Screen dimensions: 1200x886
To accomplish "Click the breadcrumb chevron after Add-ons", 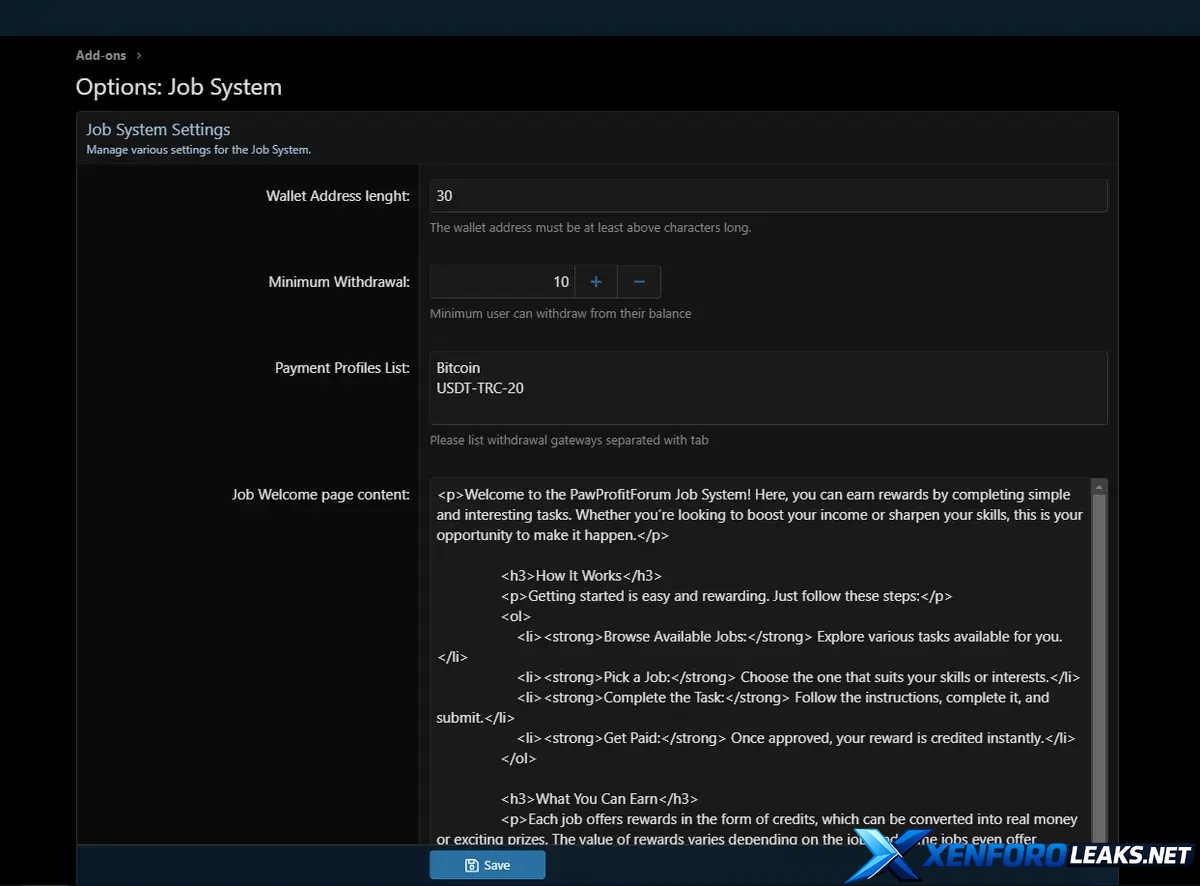I will tap(139, 55).
